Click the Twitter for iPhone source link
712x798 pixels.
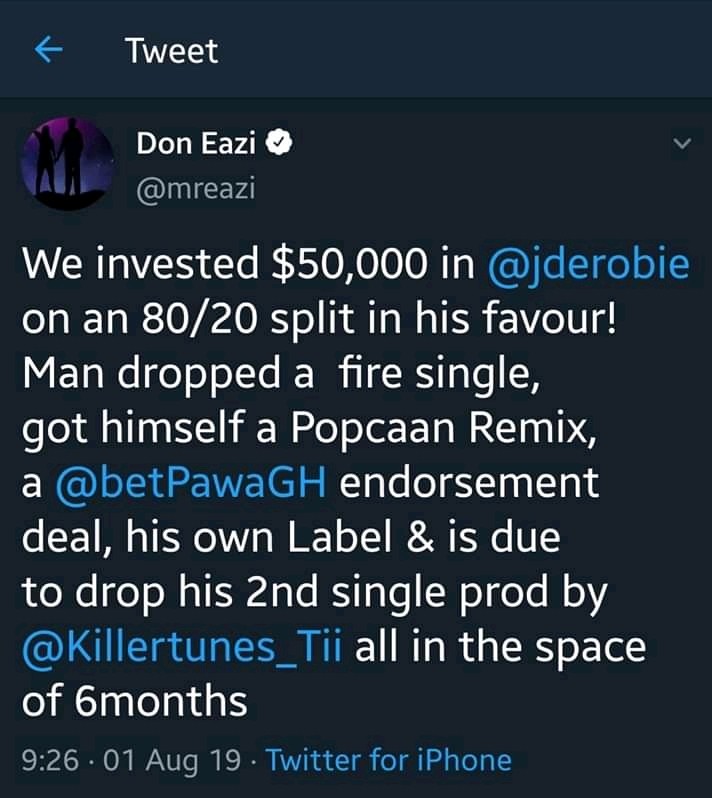click(x=389, y=760)
